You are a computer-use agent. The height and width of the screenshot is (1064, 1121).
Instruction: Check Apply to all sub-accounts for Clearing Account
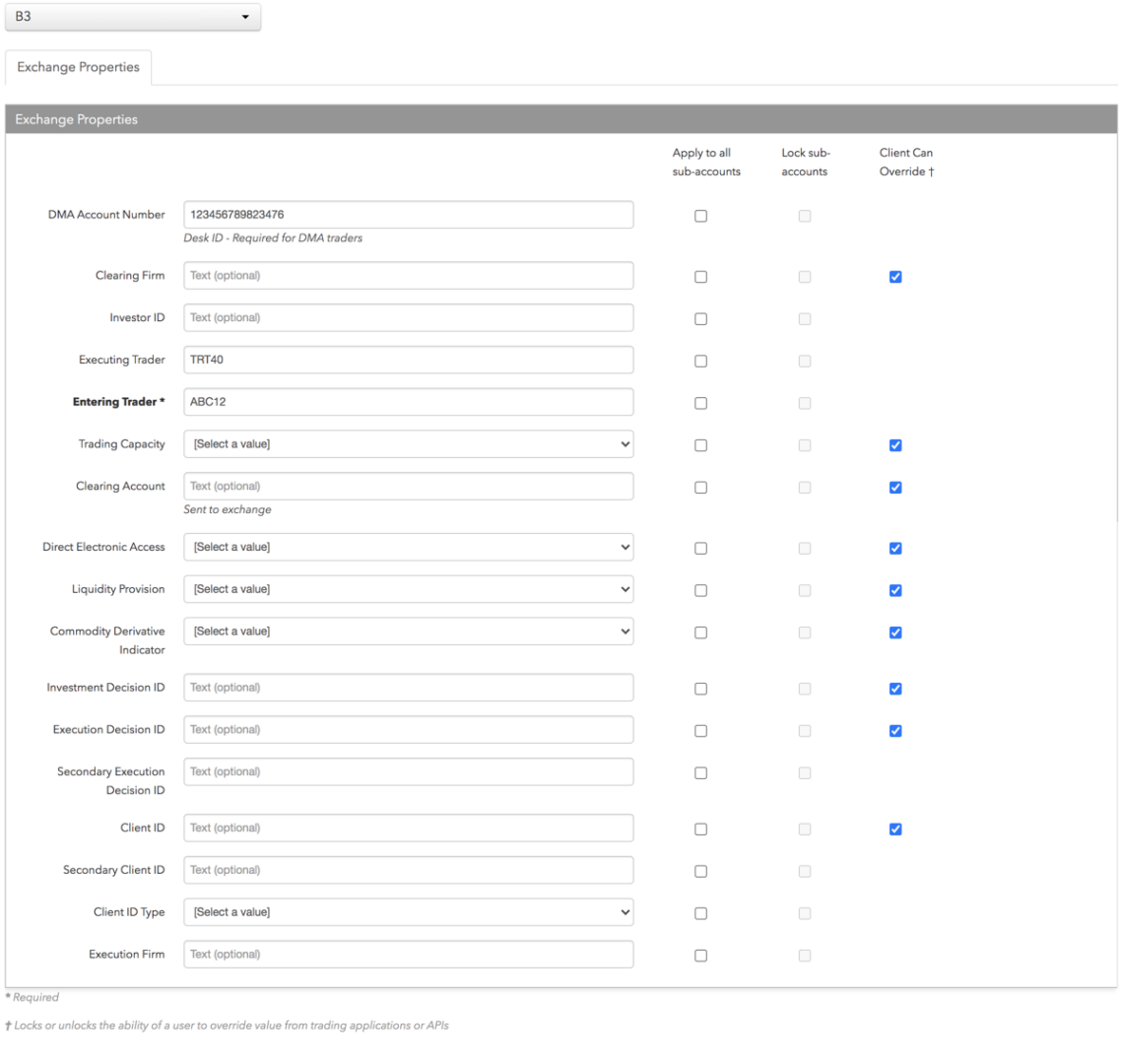click(700, 488)
